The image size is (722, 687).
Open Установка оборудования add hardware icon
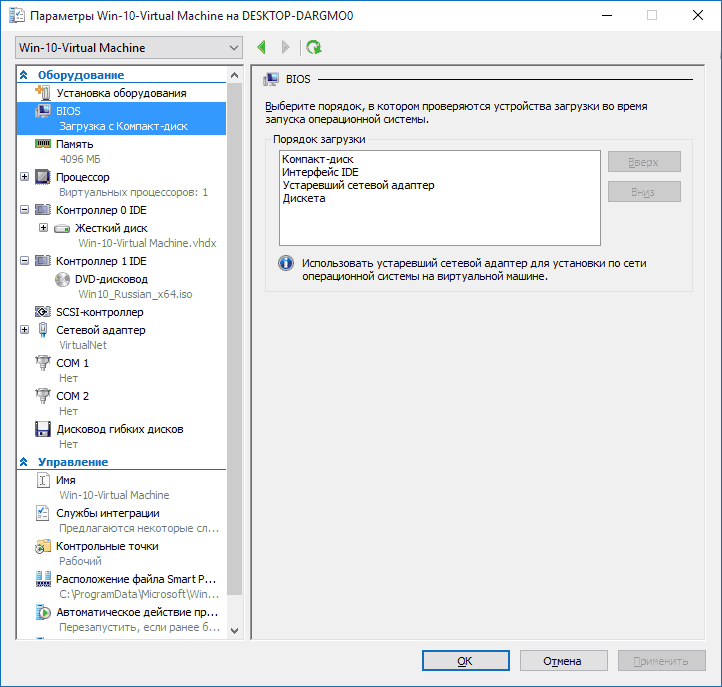pos(43,93)
